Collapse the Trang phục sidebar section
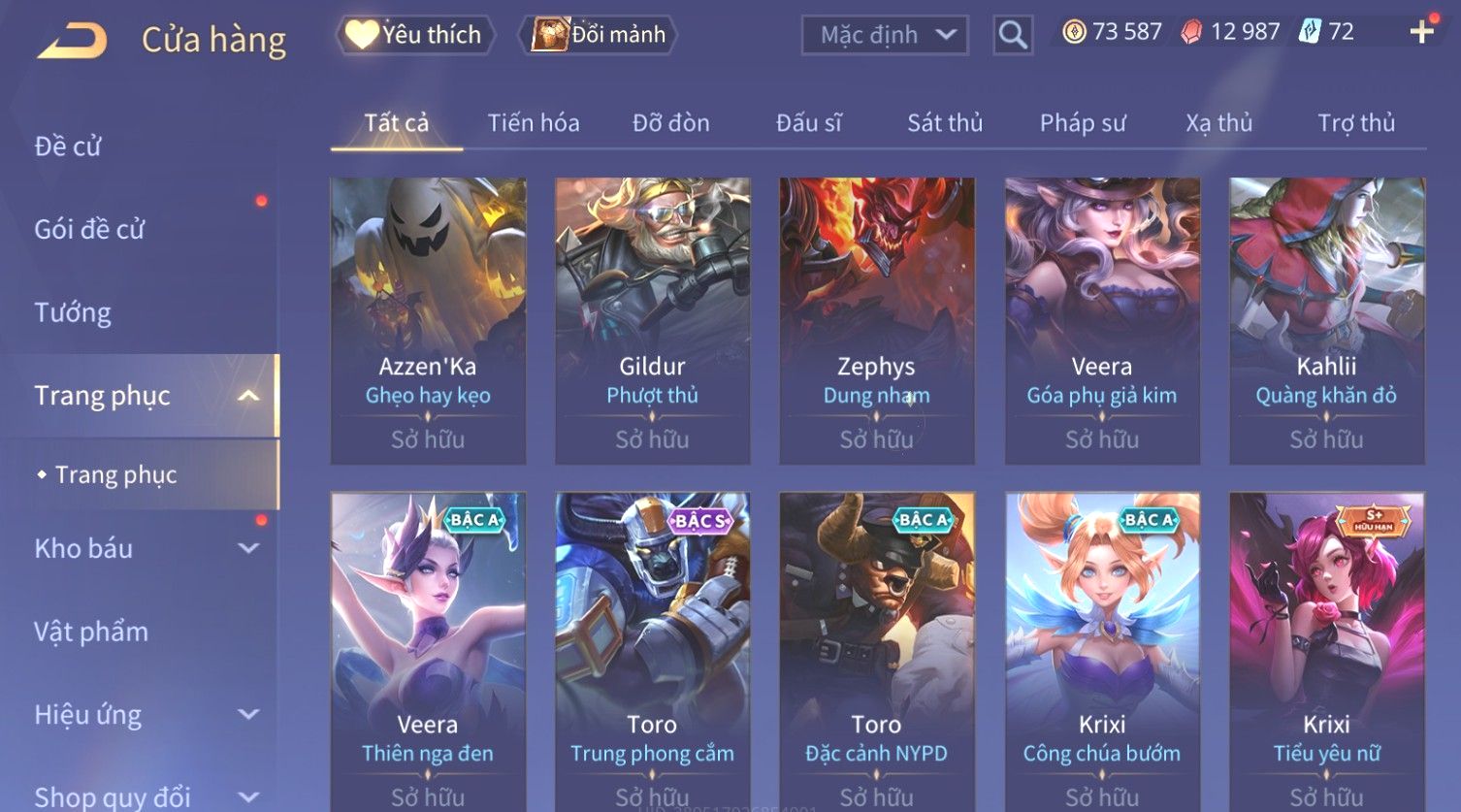Image resolution: width=1461 pixels, height=812 pixels. (249, 396)
